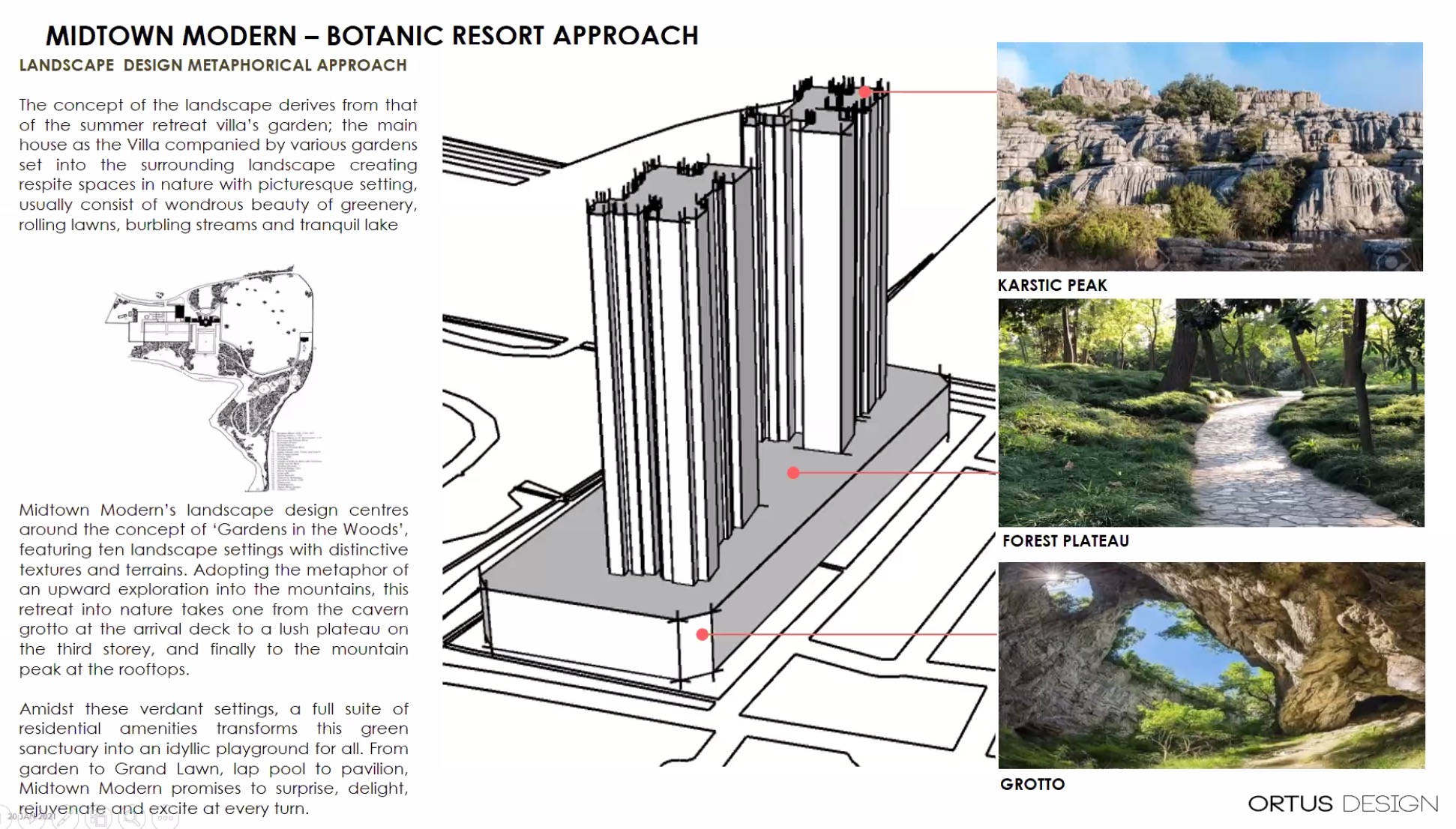1456x829 pixels.
Task: Open the see-all-slides view
Action: point(98,819)
